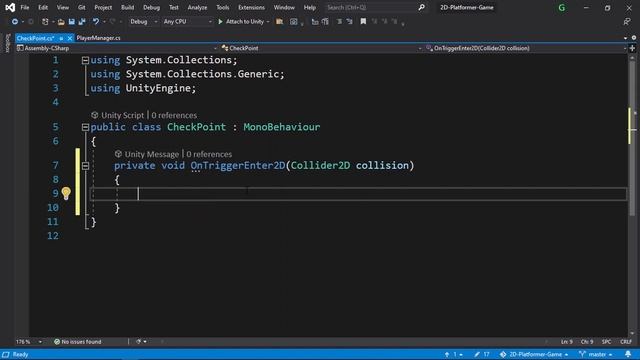640x360 pixels.
Task: Click the 0 references link above CheckPoint class
Action: tap(174, 116)
